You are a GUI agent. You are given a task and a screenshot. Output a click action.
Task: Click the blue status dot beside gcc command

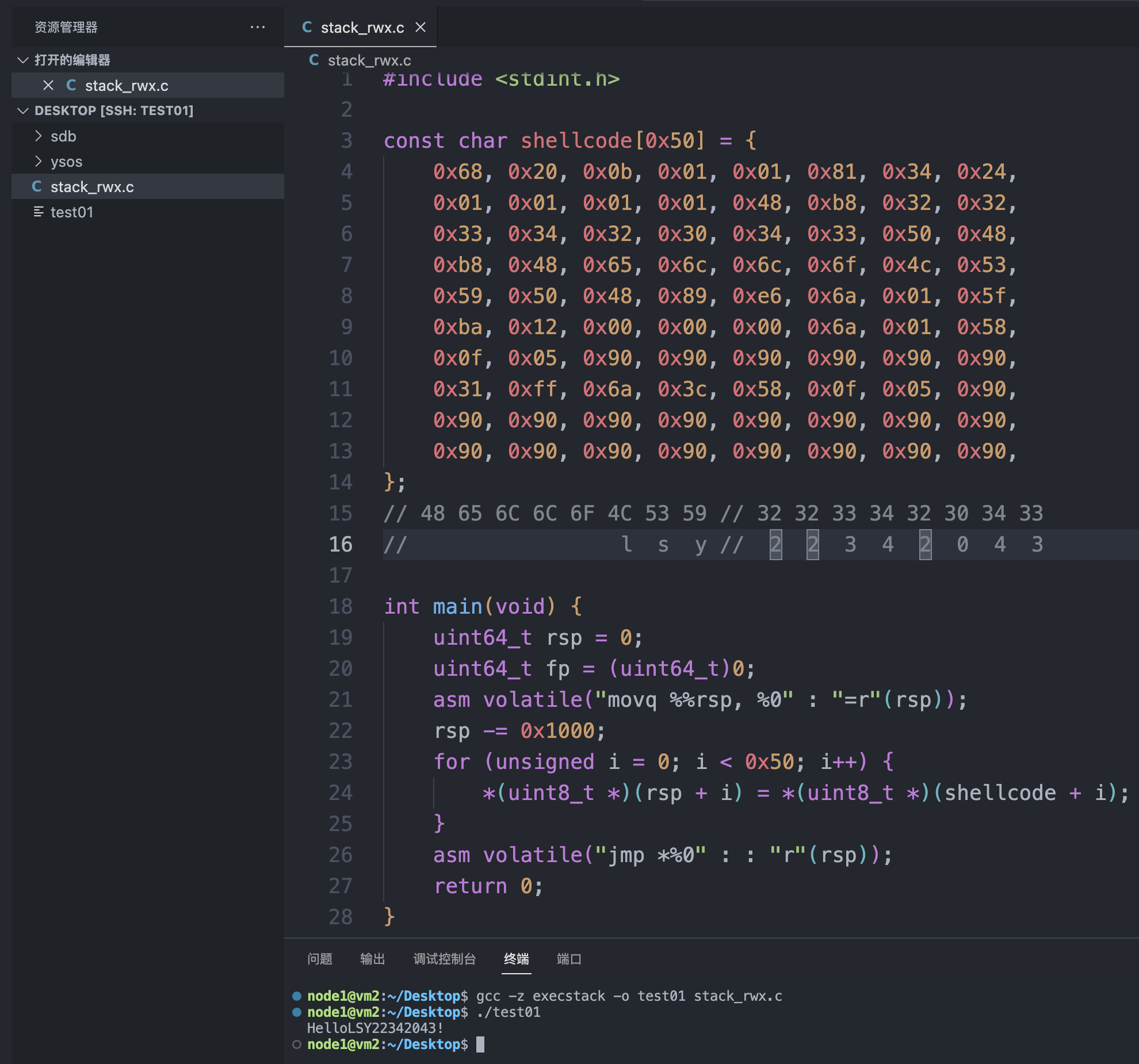coord(297,996)
